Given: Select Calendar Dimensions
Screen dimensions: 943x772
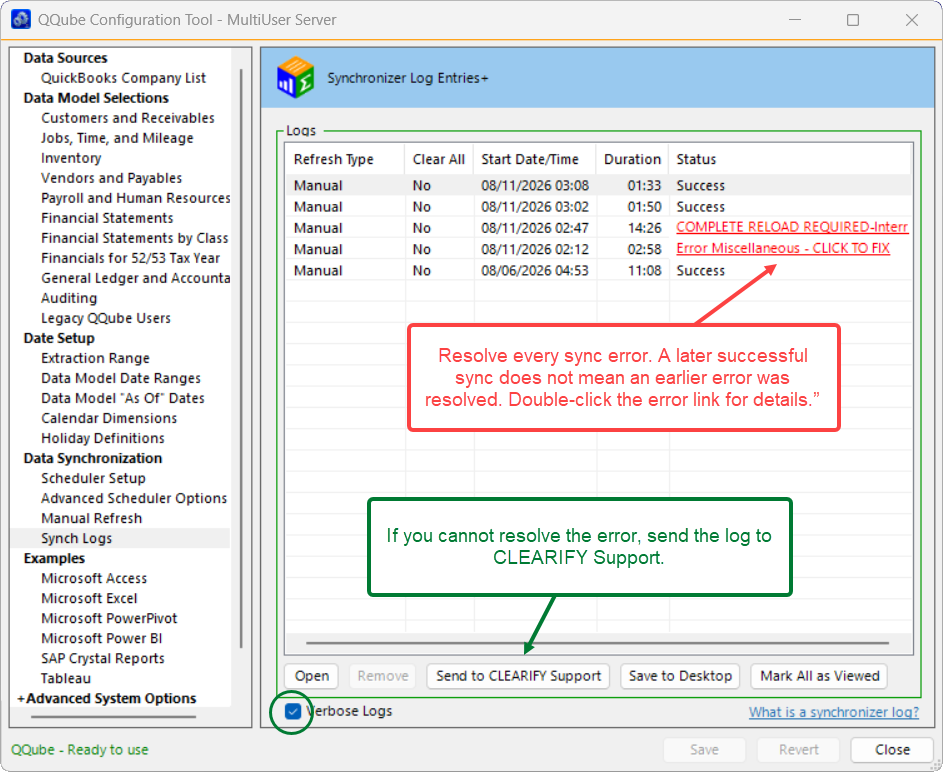Looking at the screenshot, I should [x=109, y=418].
